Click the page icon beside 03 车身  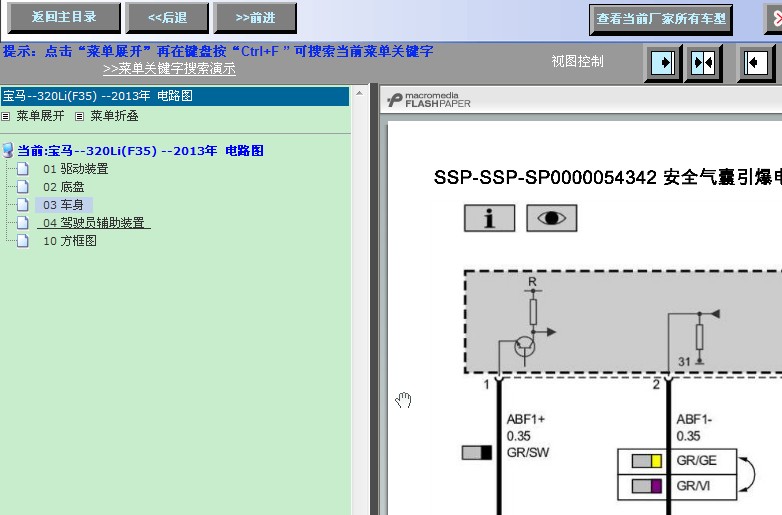[x=22, y=204]
